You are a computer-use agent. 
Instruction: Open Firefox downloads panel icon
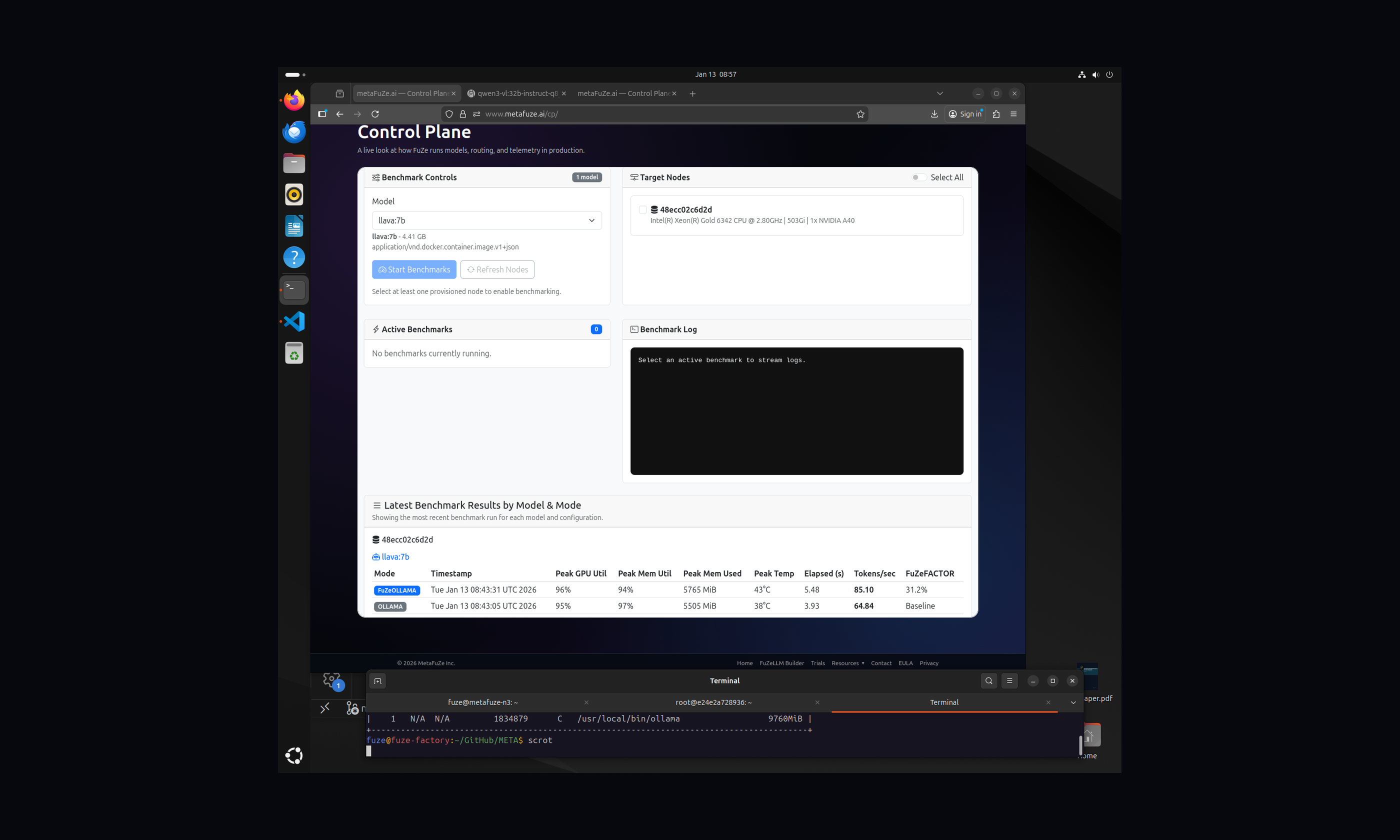pyautogui.click(x=933, y=114)
